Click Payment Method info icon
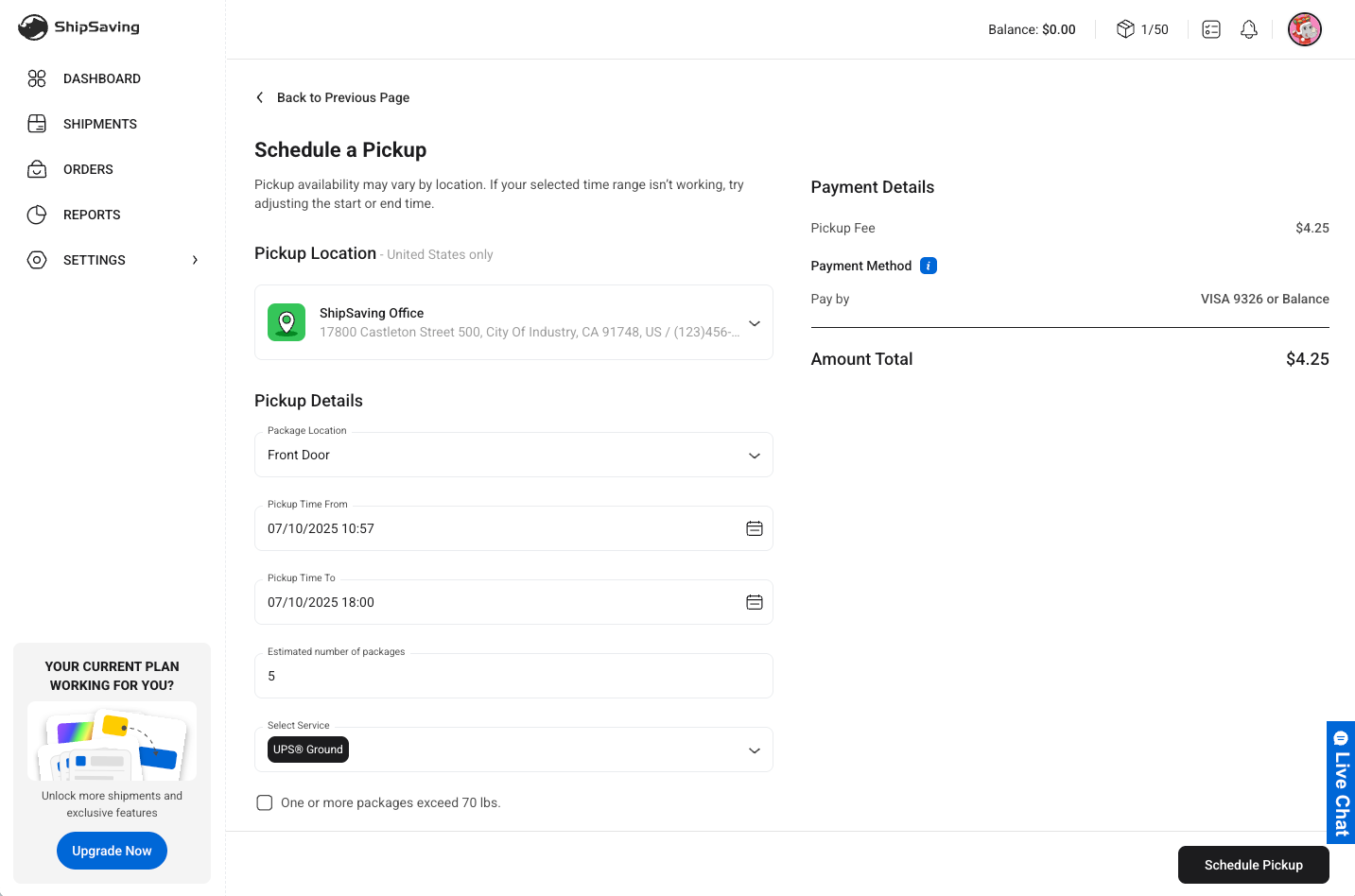1355x896 pixels. (929, 266)
